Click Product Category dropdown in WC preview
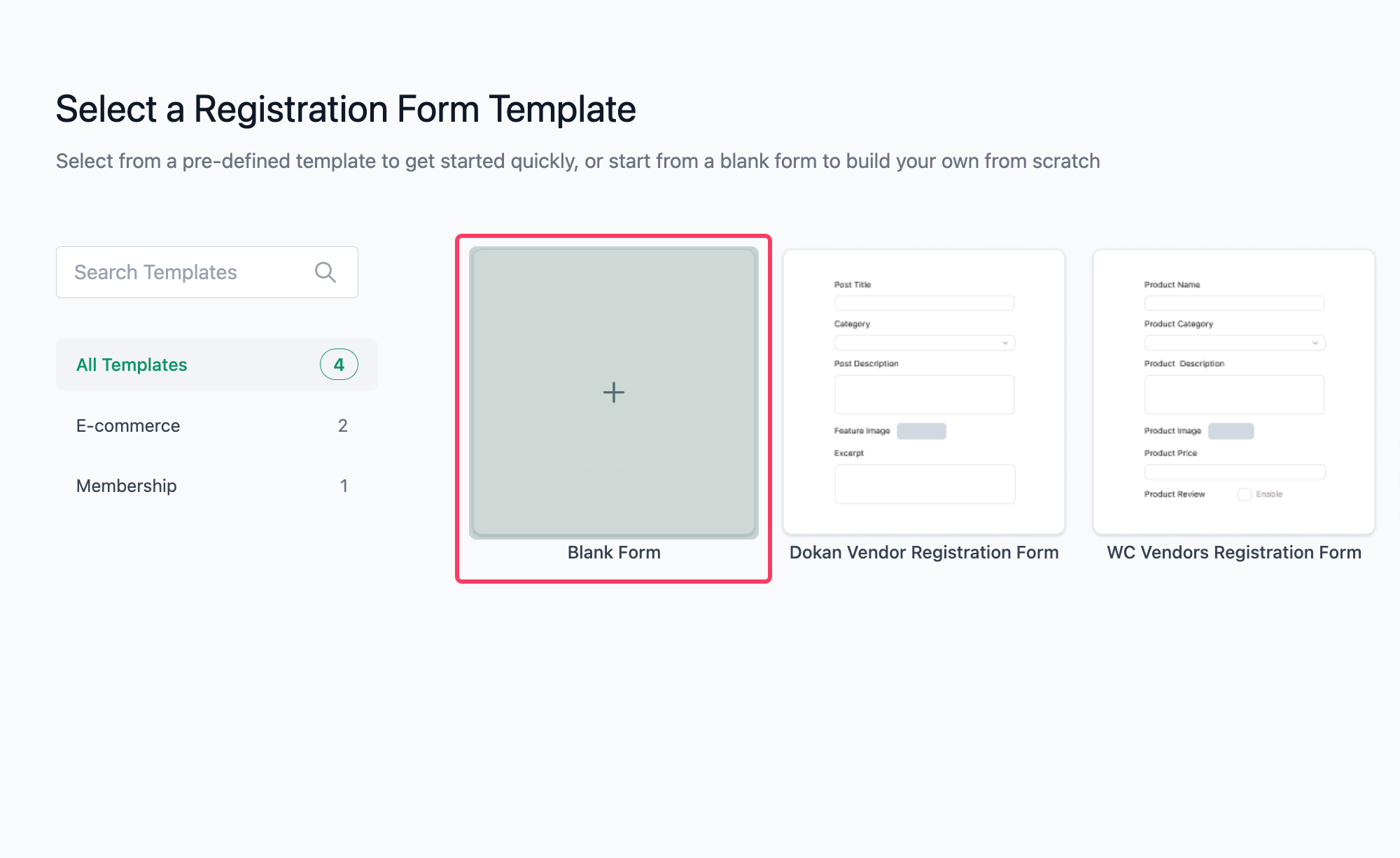 coord(1235,343)
